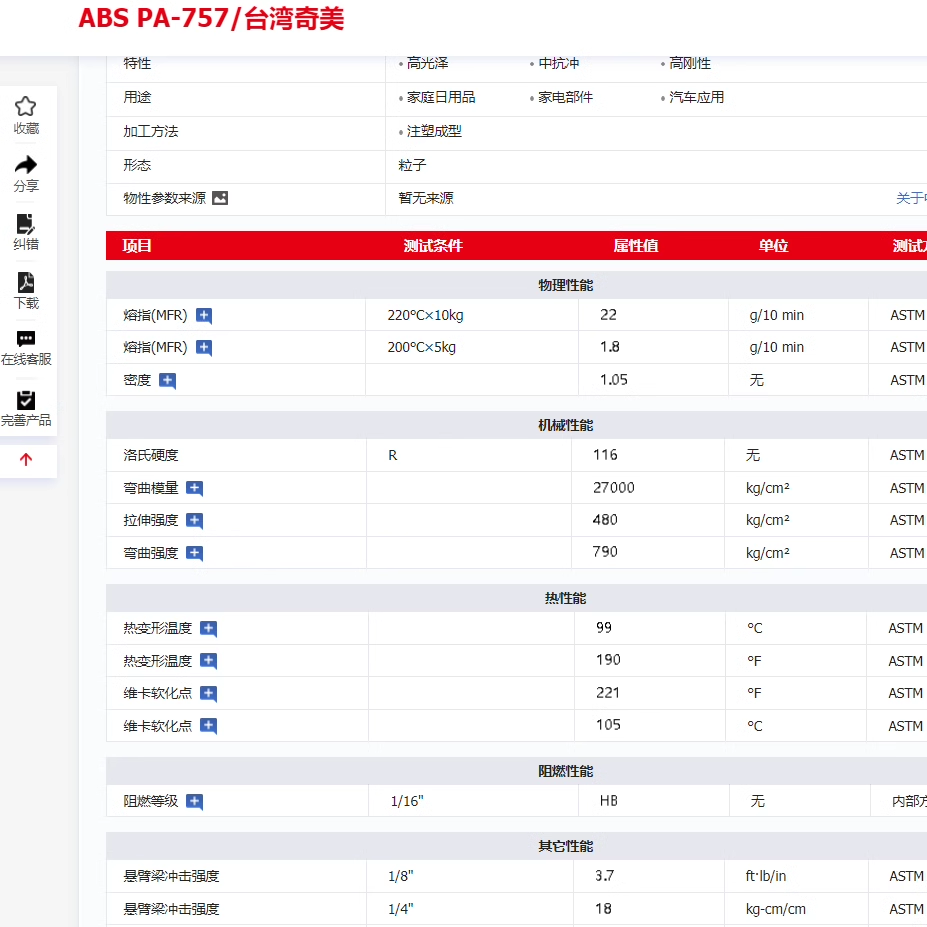927x927 pixels.
Task: Expand the plus icon next to 密度
Action: (168, 380)
